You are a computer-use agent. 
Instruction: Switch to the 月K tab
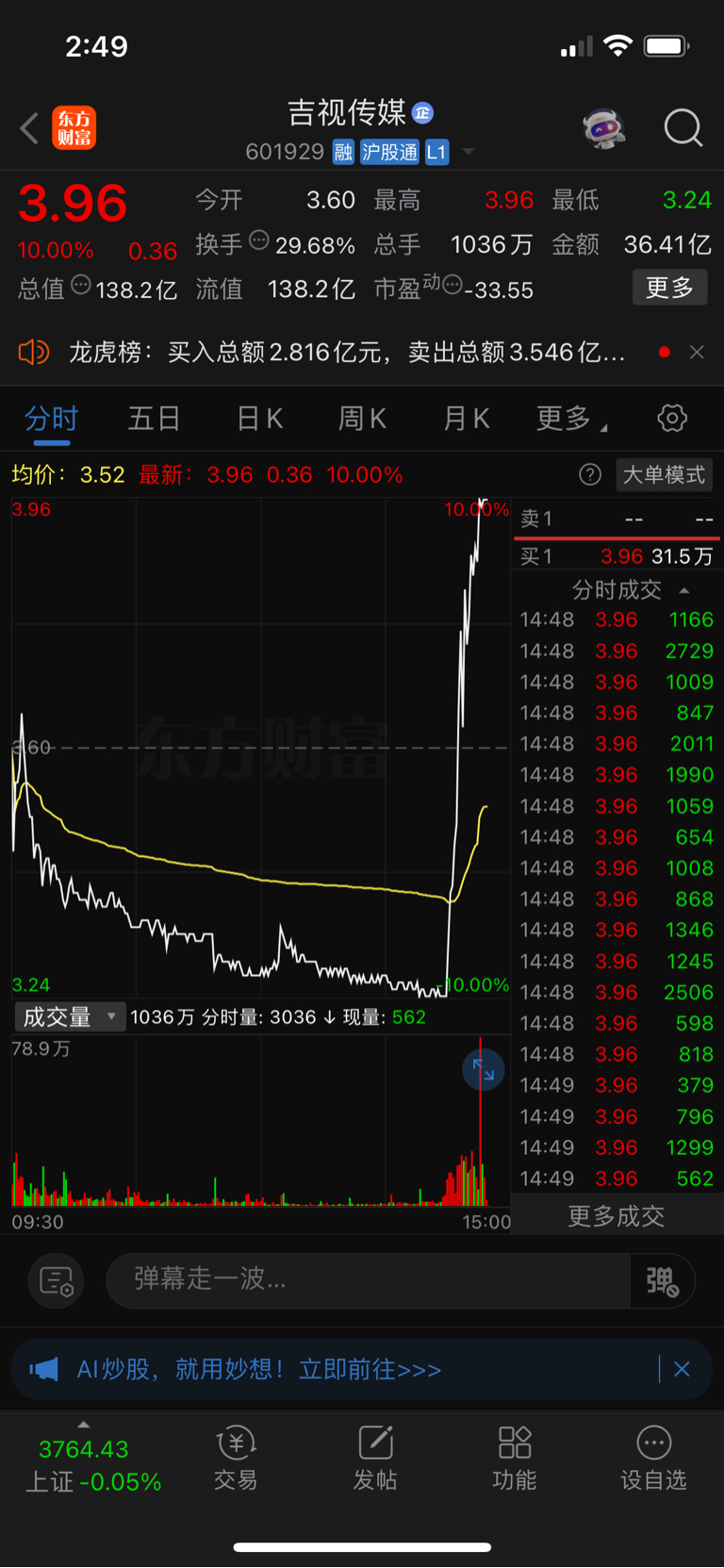pyautogui.click(x=466, y=419)
